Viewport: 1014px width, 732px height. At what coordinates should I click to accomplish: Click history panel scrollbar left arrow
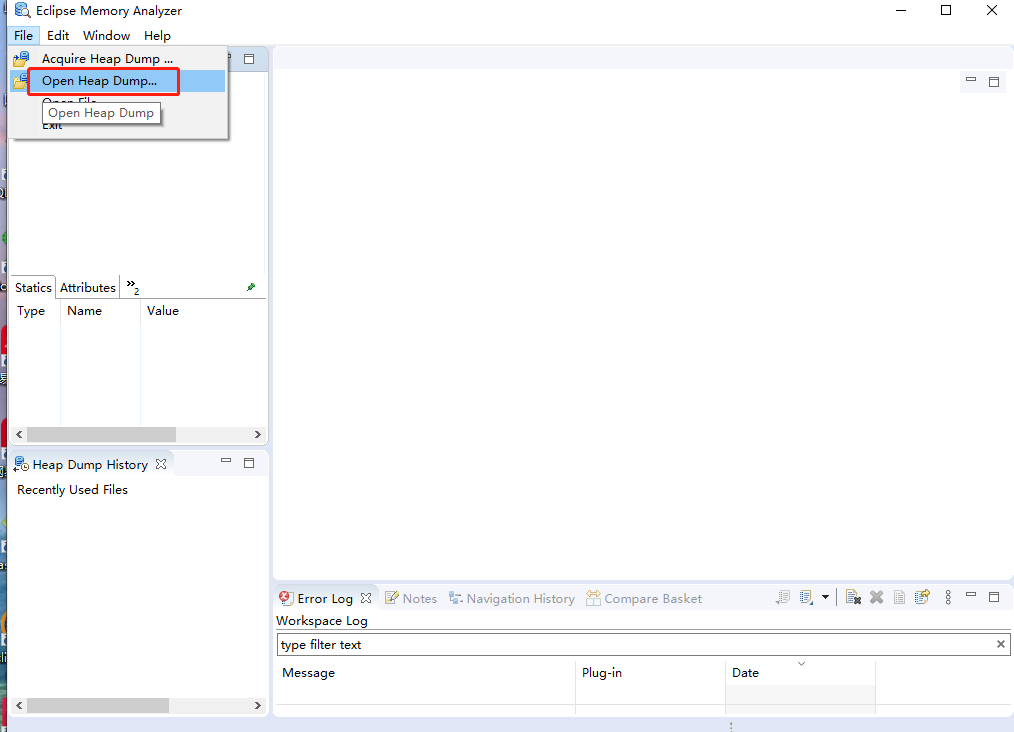19,705
